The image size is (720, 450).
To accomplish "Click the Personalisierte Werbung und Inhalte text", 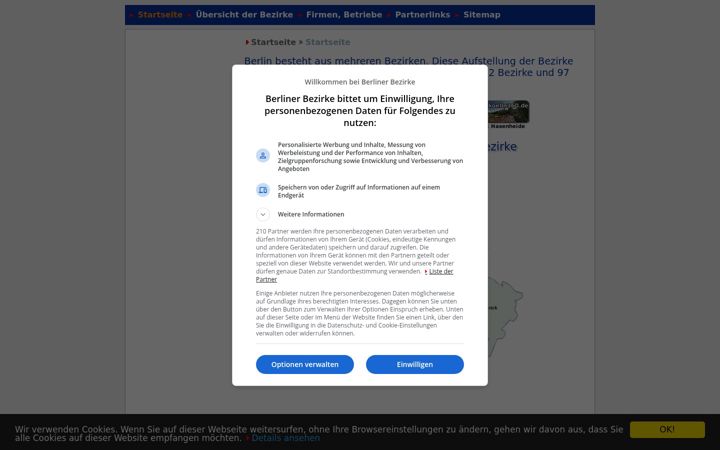I will click(x=370, y=157).
